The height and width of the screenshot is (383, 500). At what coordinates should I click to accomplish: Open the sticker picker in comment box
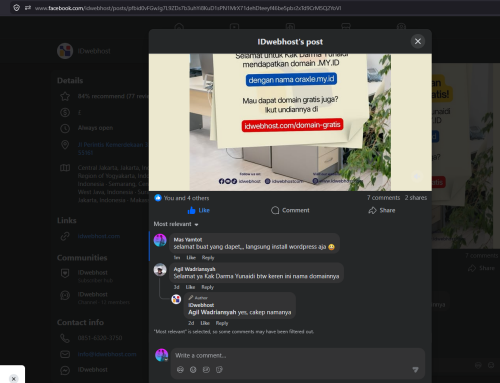tap(219, 369)
